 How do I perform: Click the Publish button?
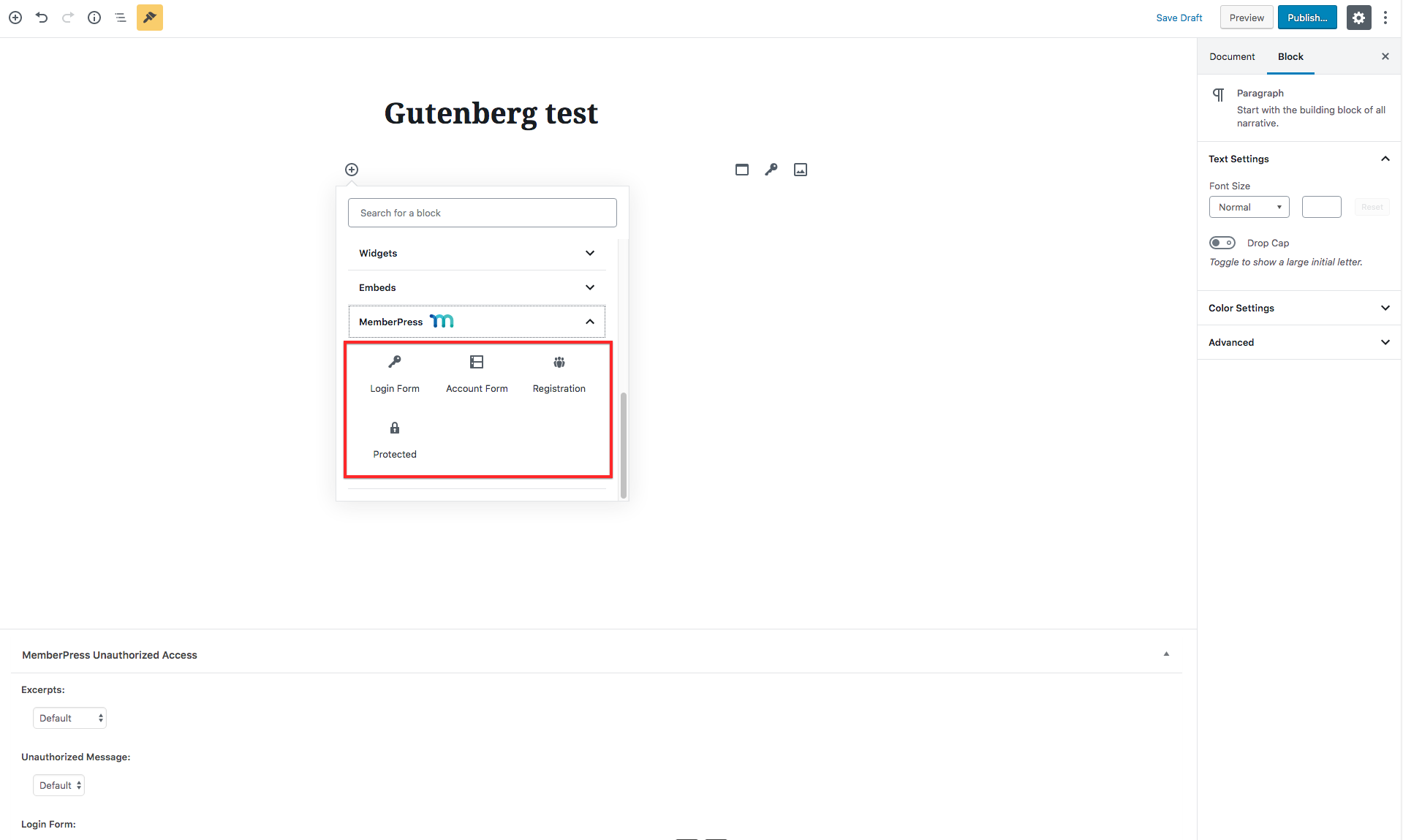[1307, 18]
